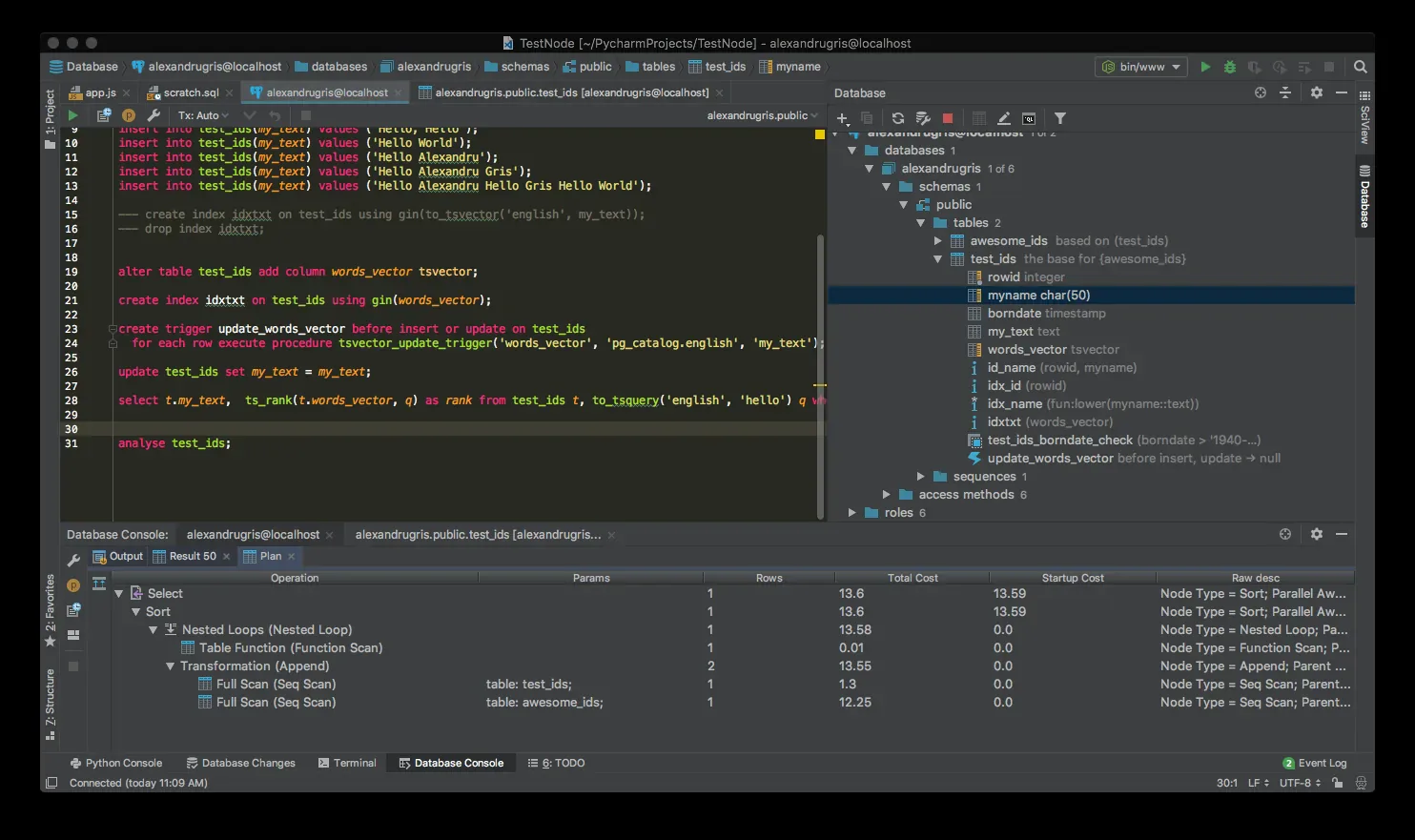1415x840 pixels.
Task: Click the layout icon in console sidebar
Action: (73, 635)
